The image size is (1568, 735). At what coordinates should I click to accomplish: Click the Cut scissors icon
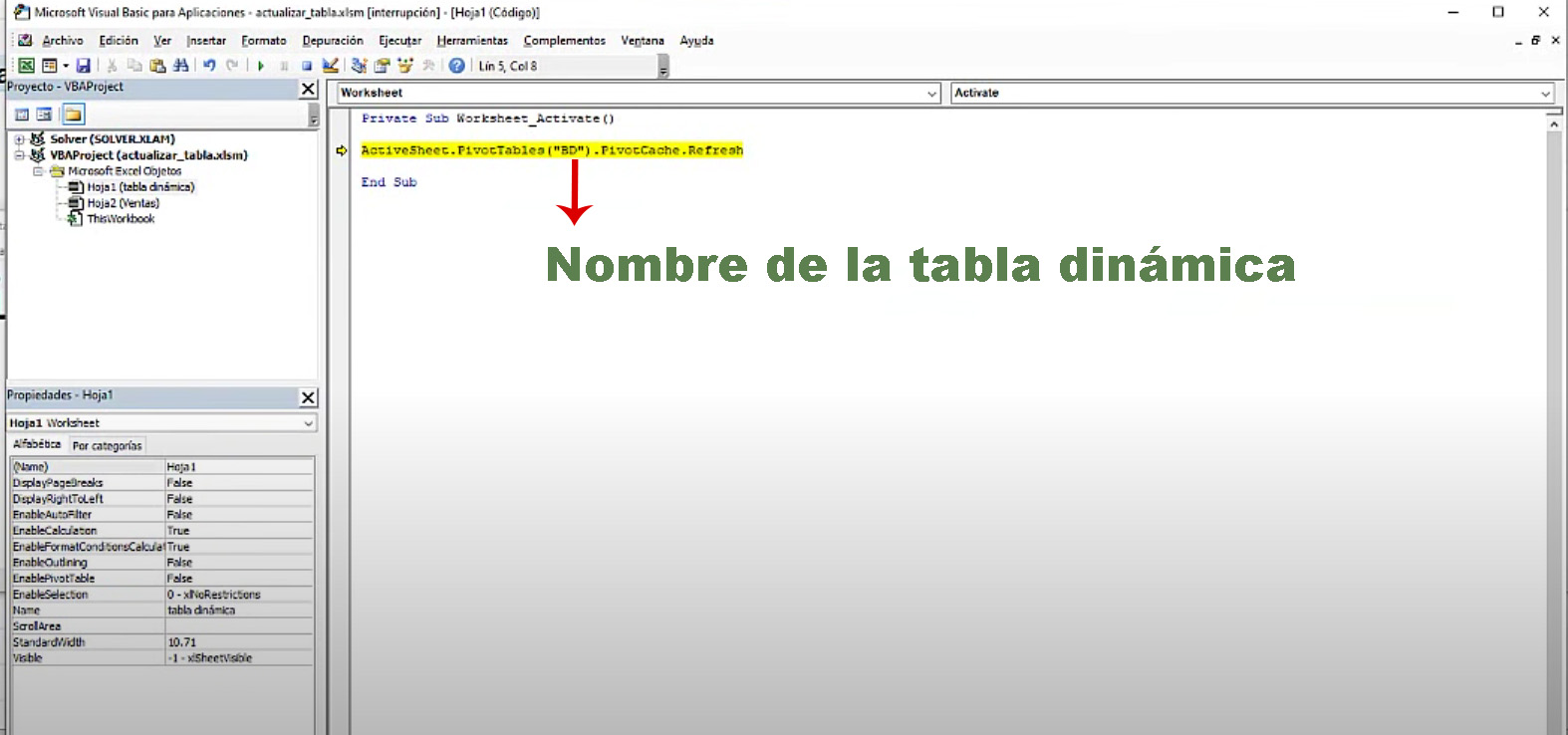(112, 66)
